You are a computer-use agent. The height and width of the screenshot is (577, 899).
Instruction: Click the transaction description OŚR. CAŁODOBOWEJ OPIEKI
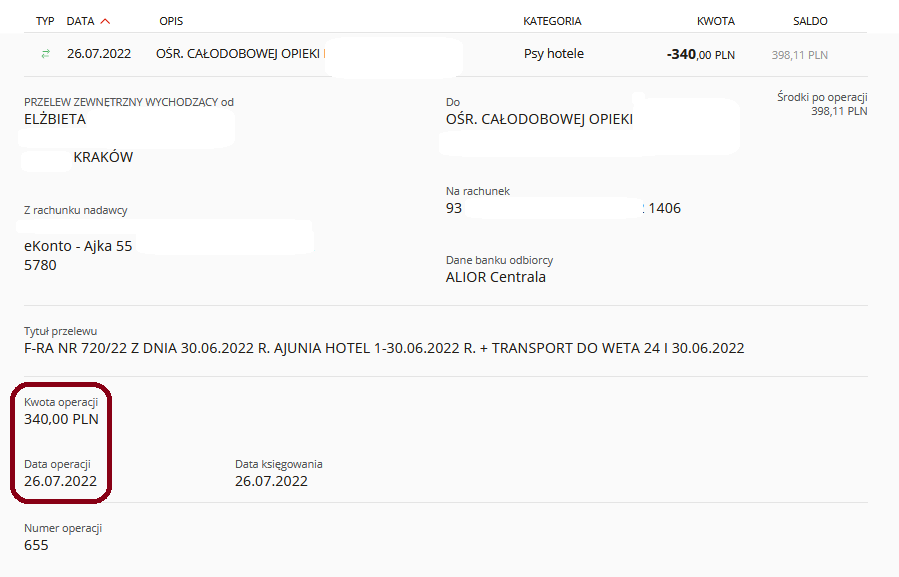pos(238,54)
